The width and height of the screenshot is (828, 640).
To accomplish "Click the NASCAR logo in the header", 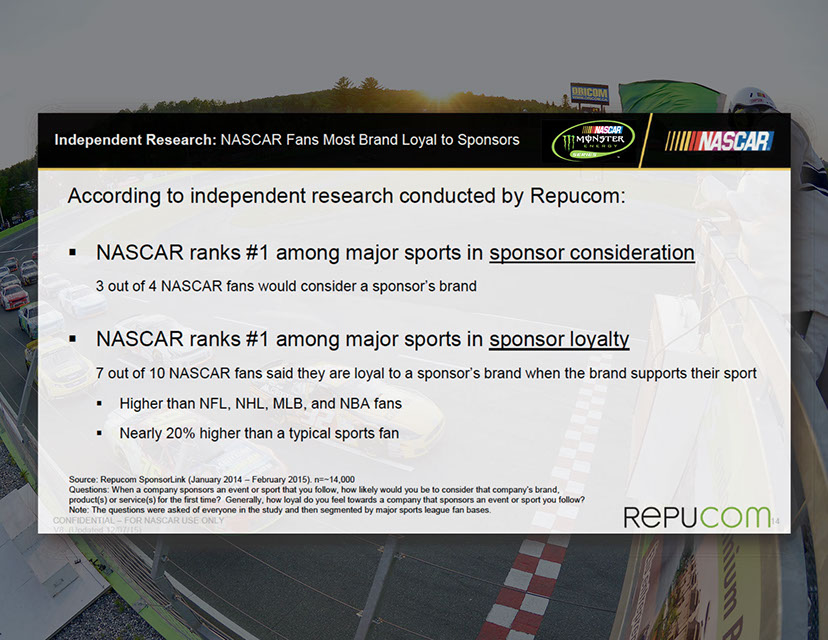I will click(x=720, y=141).
